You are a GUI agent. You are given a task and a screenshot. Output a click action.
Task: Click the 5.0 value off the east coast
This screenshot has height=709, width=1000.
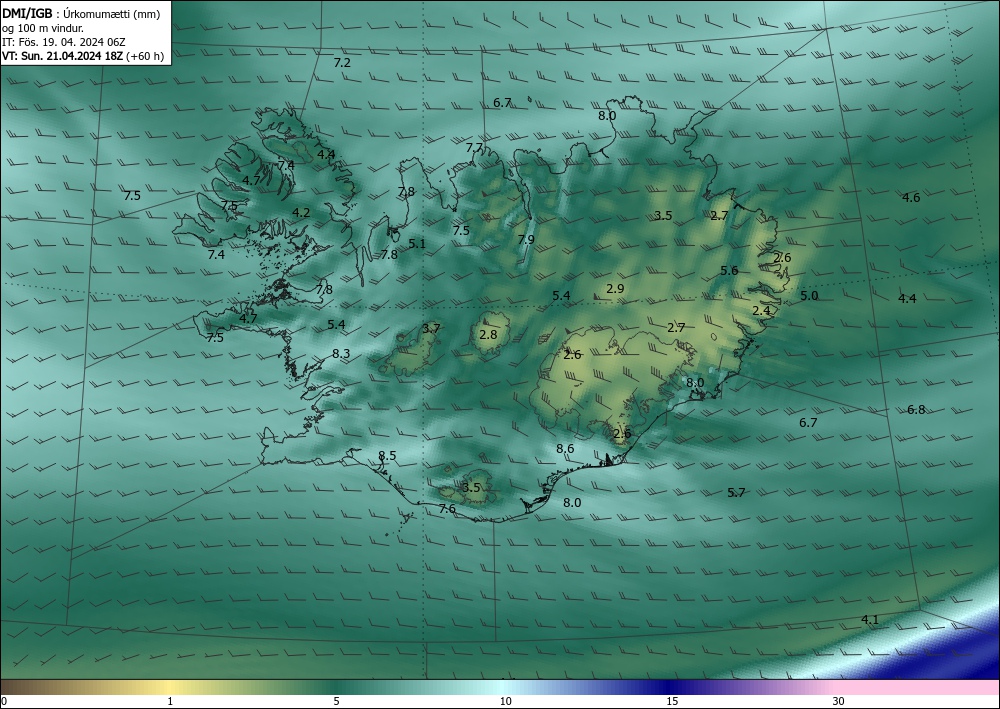tap(809, 296)
